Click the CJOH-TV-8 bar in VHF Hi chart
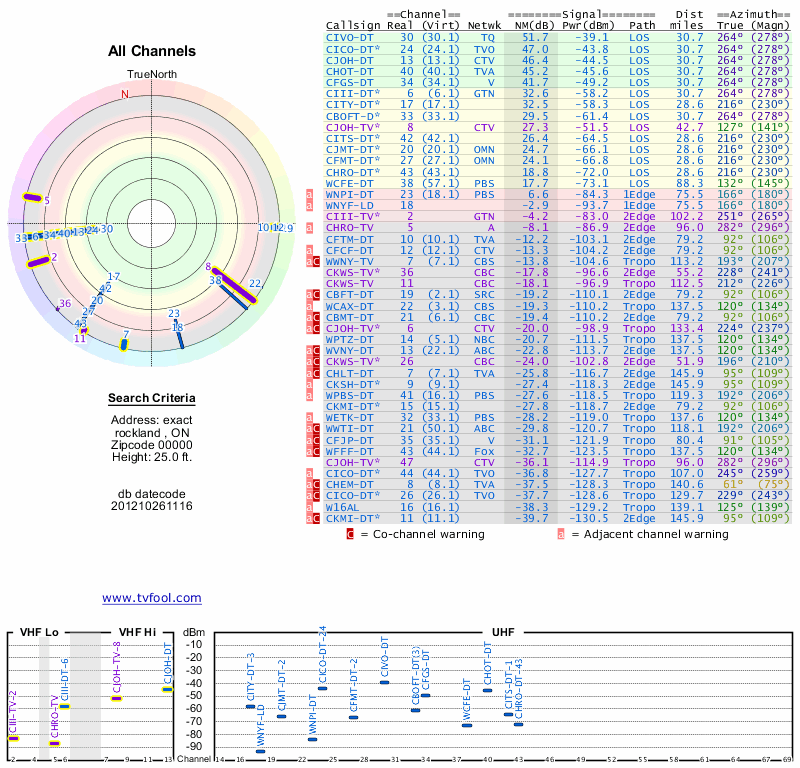 pyautogui.click(x=116, y=698)
